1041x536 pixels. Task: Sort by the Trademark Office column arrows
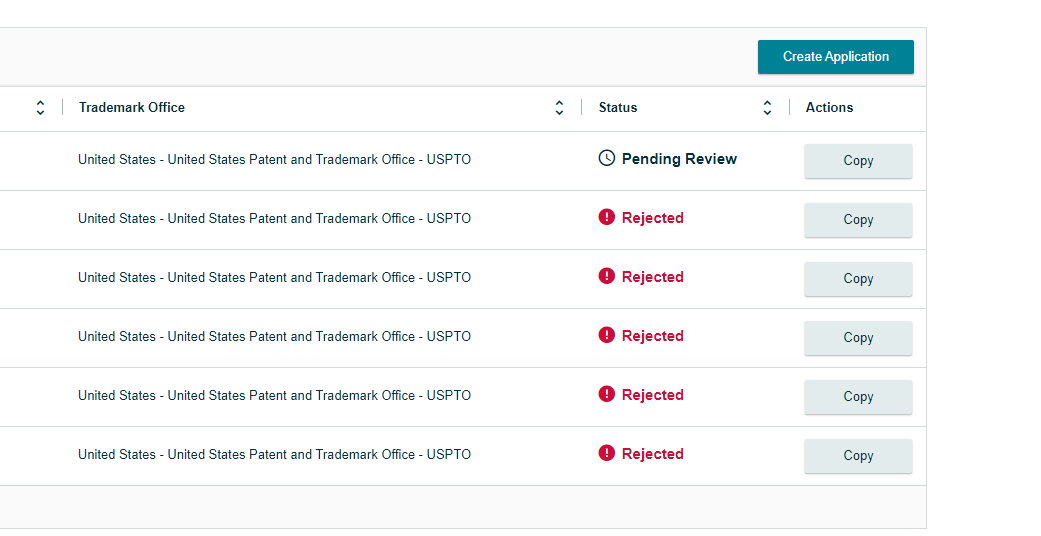pyautogui.click(x=559, y=108)
